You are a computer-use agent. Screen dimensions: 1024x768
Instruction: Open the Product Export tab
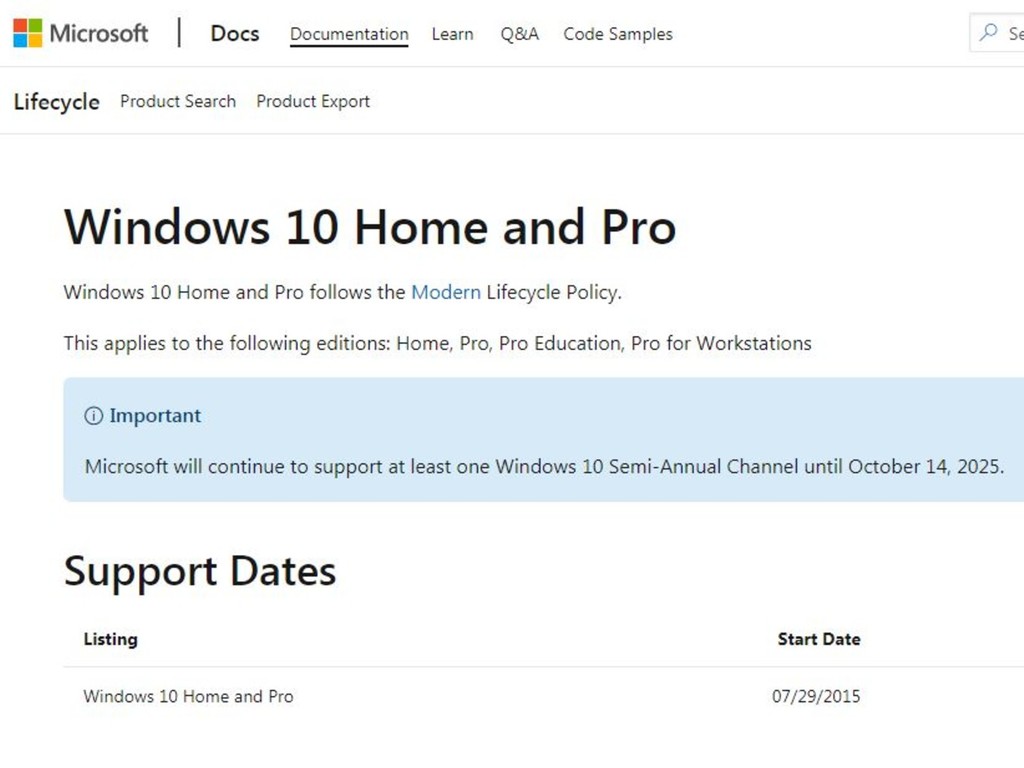pyautogui.click(x=313, y=101)
